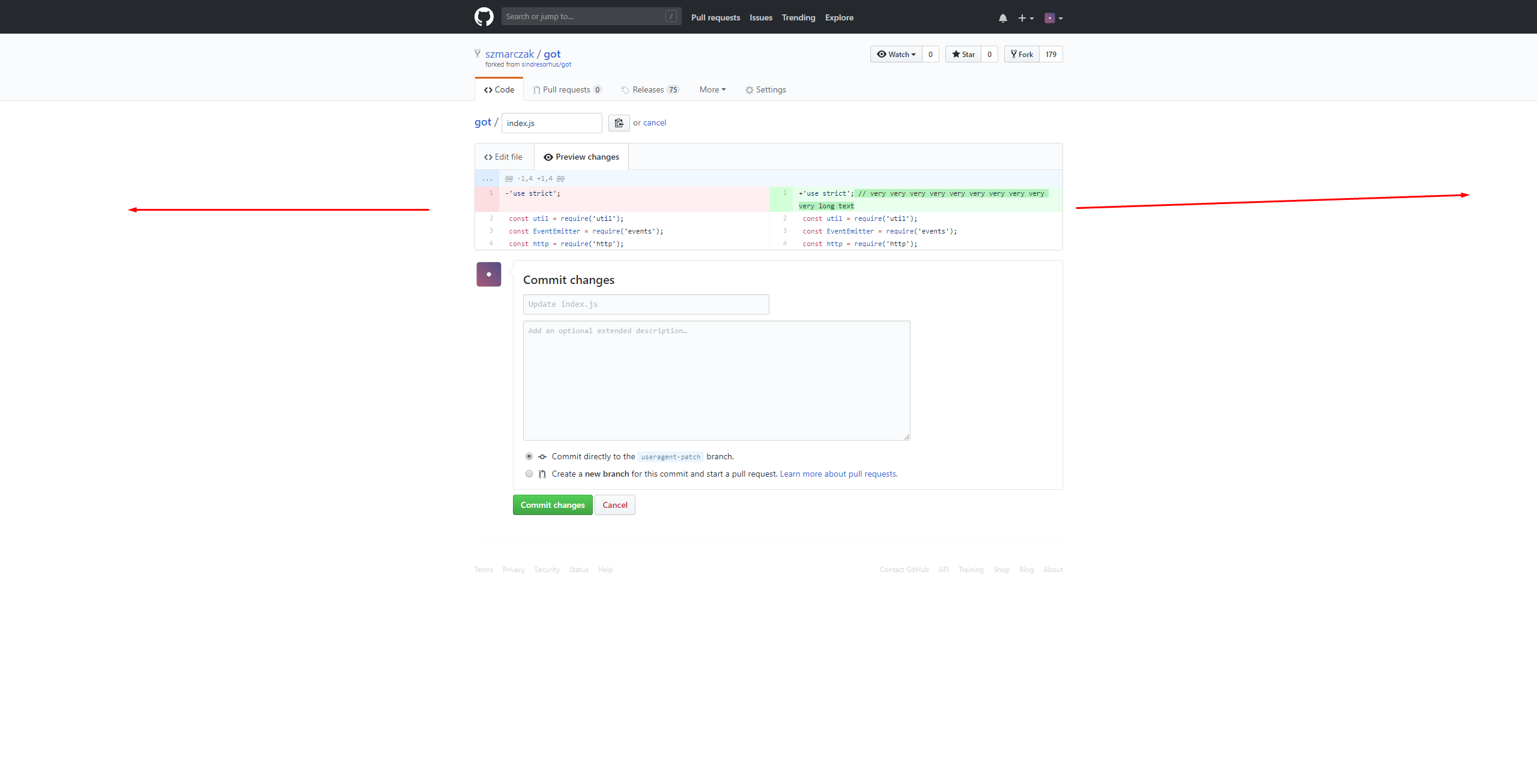Open the szmarczak user link
This screenshot has width=1537, height=784.
(509, 54)
